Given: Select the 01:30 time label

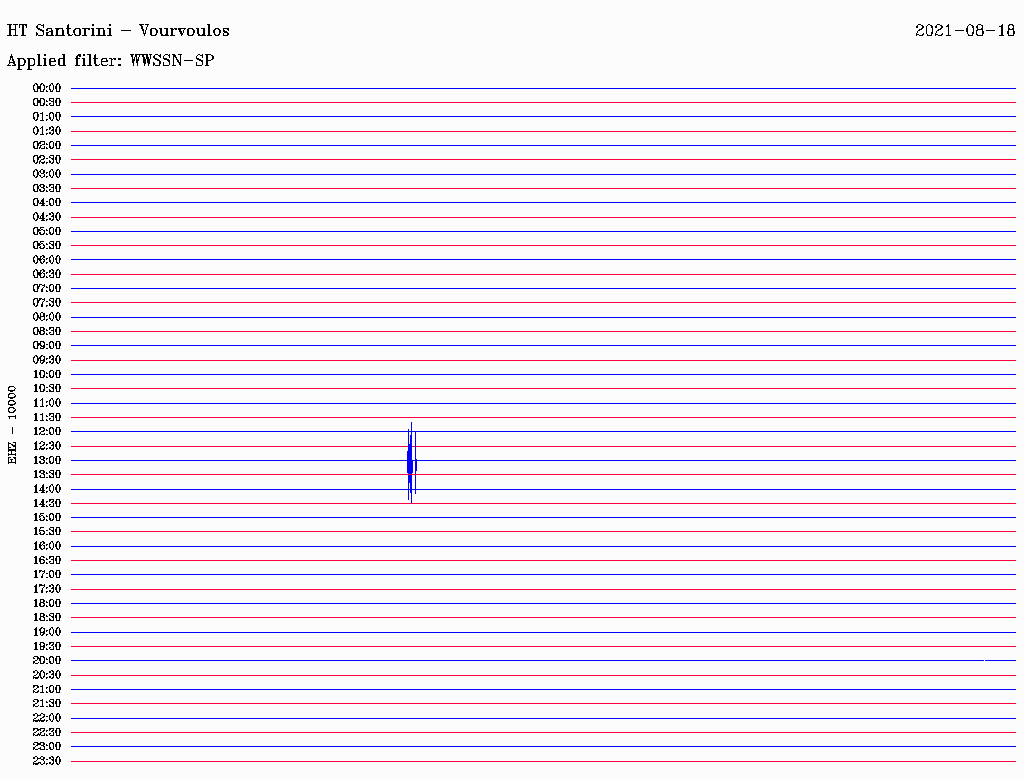Looking at the screenshot, I should tap(47, 131).
